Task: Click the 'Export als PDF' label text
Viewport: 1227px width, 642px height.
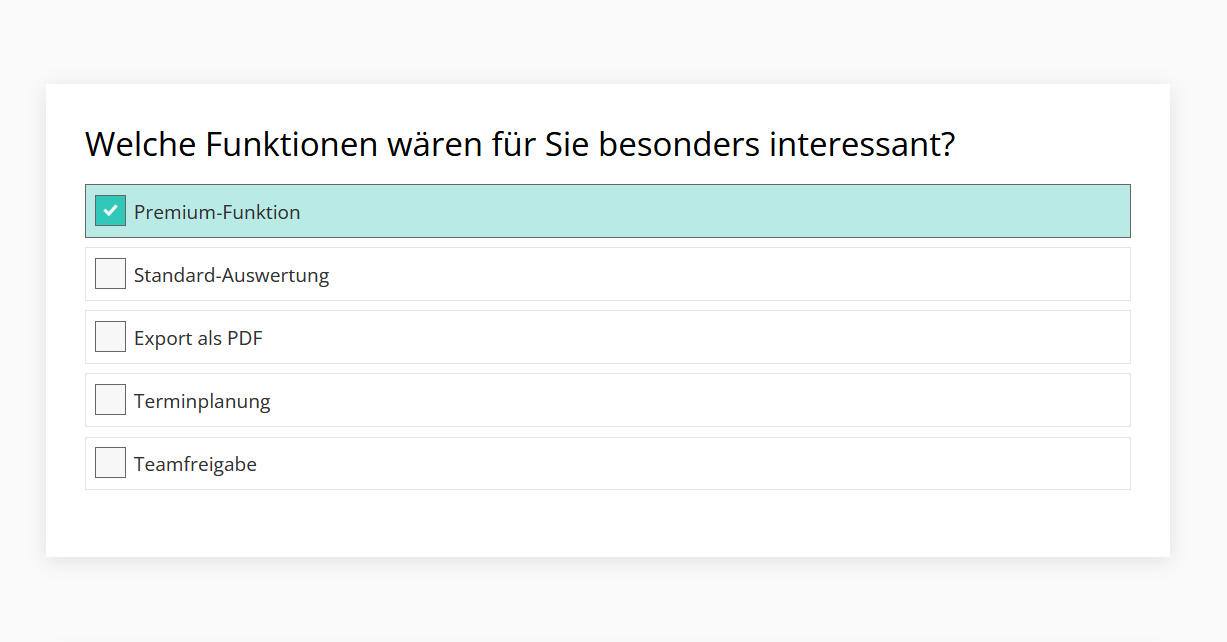Action: tap(198, 338)
